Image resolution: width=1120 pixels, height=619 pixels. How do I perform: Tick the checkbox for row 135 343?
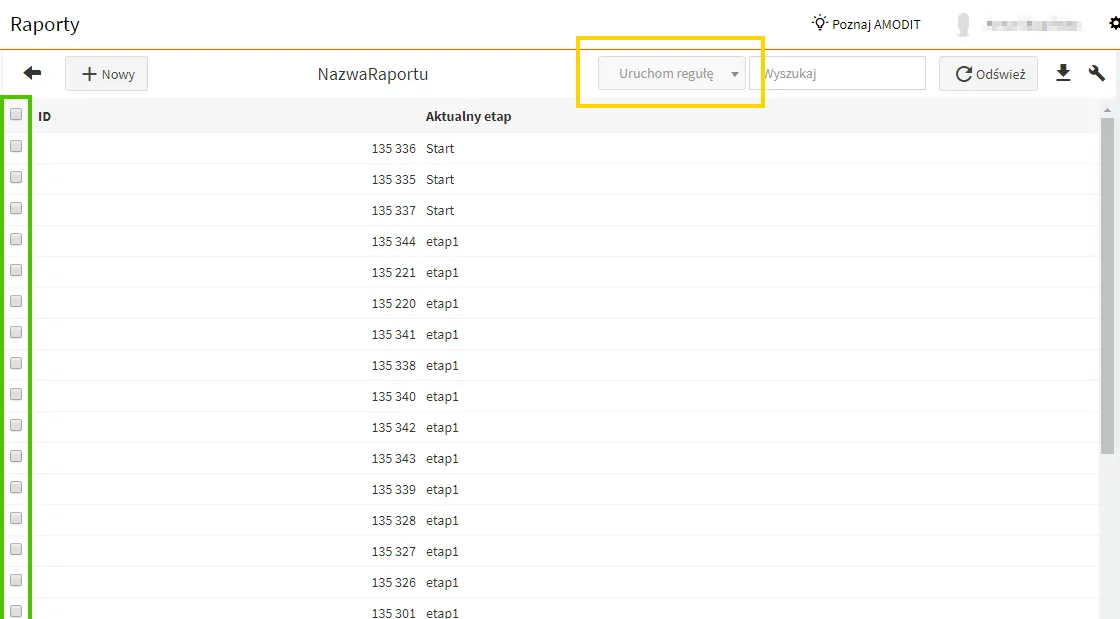coord(16,456)
